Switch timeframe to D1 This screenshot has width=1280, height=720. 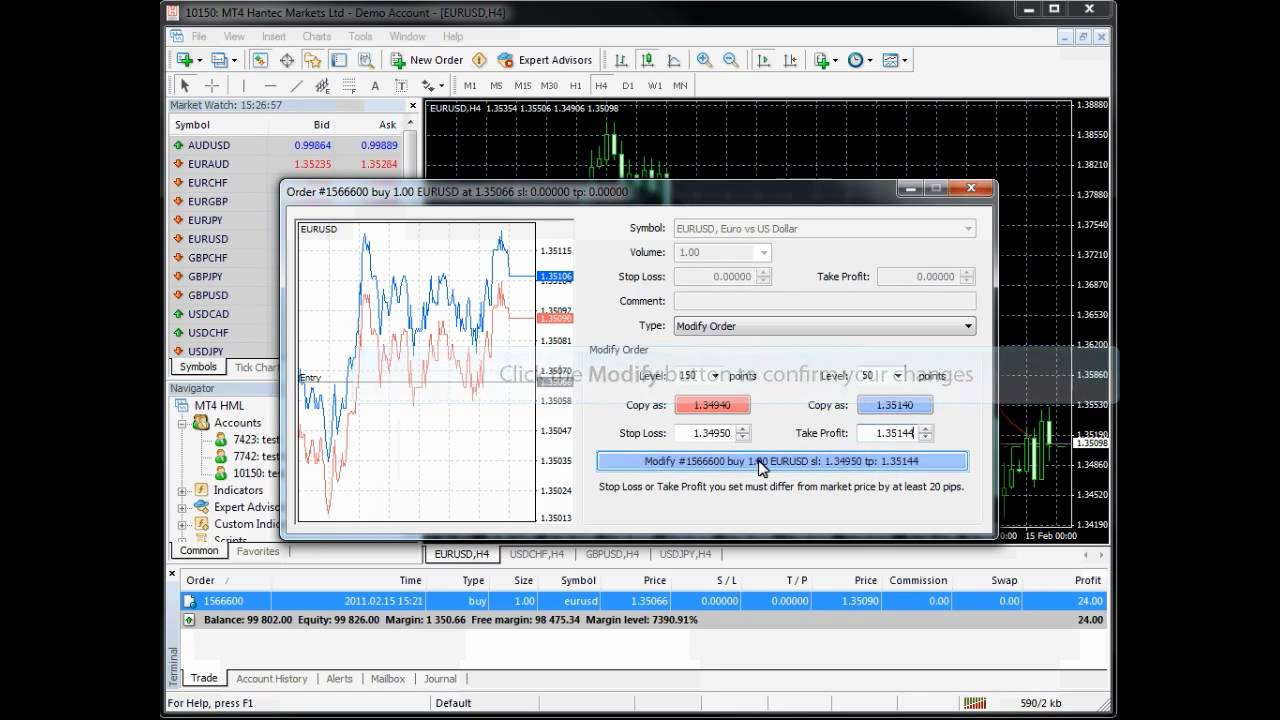628,86
